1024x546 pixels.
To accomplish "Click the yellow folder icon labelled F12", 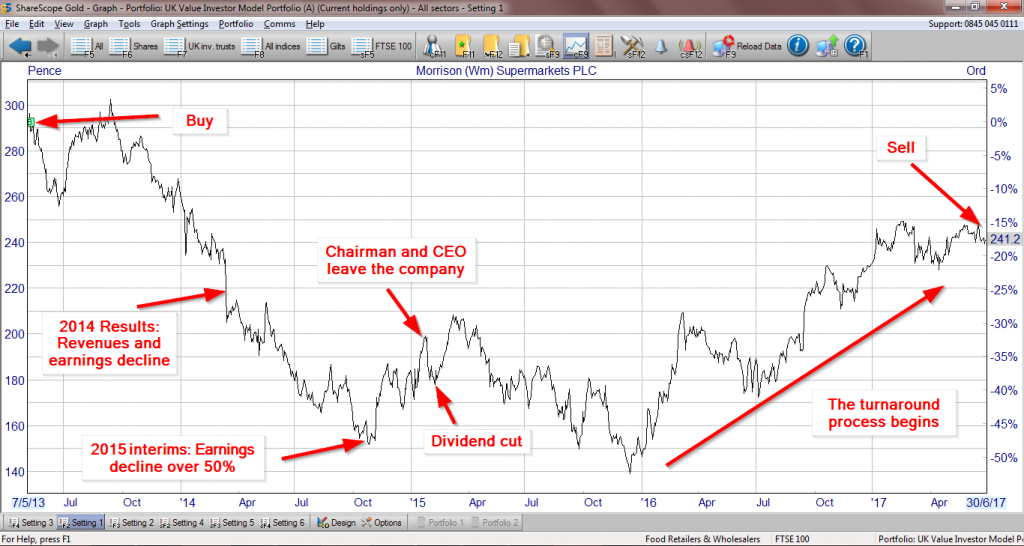I will [492, 46].
